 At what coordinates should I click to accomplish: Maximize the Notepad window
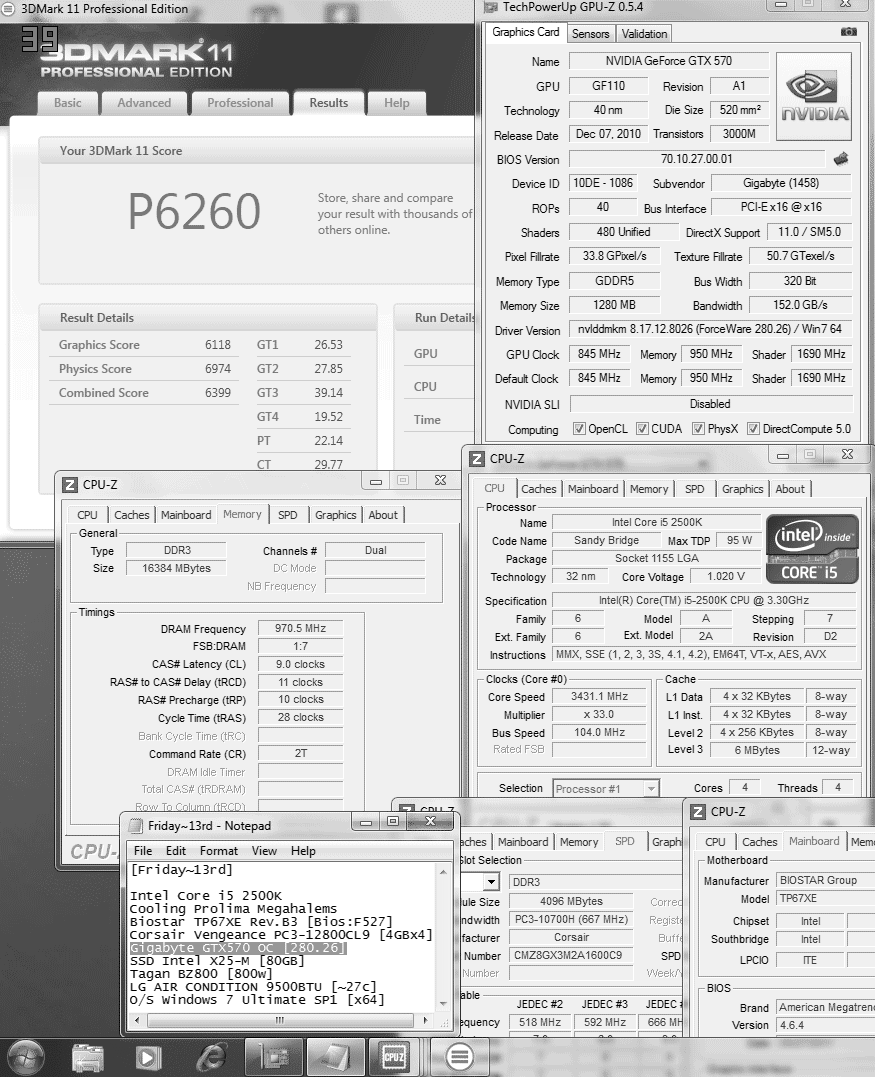392,821
